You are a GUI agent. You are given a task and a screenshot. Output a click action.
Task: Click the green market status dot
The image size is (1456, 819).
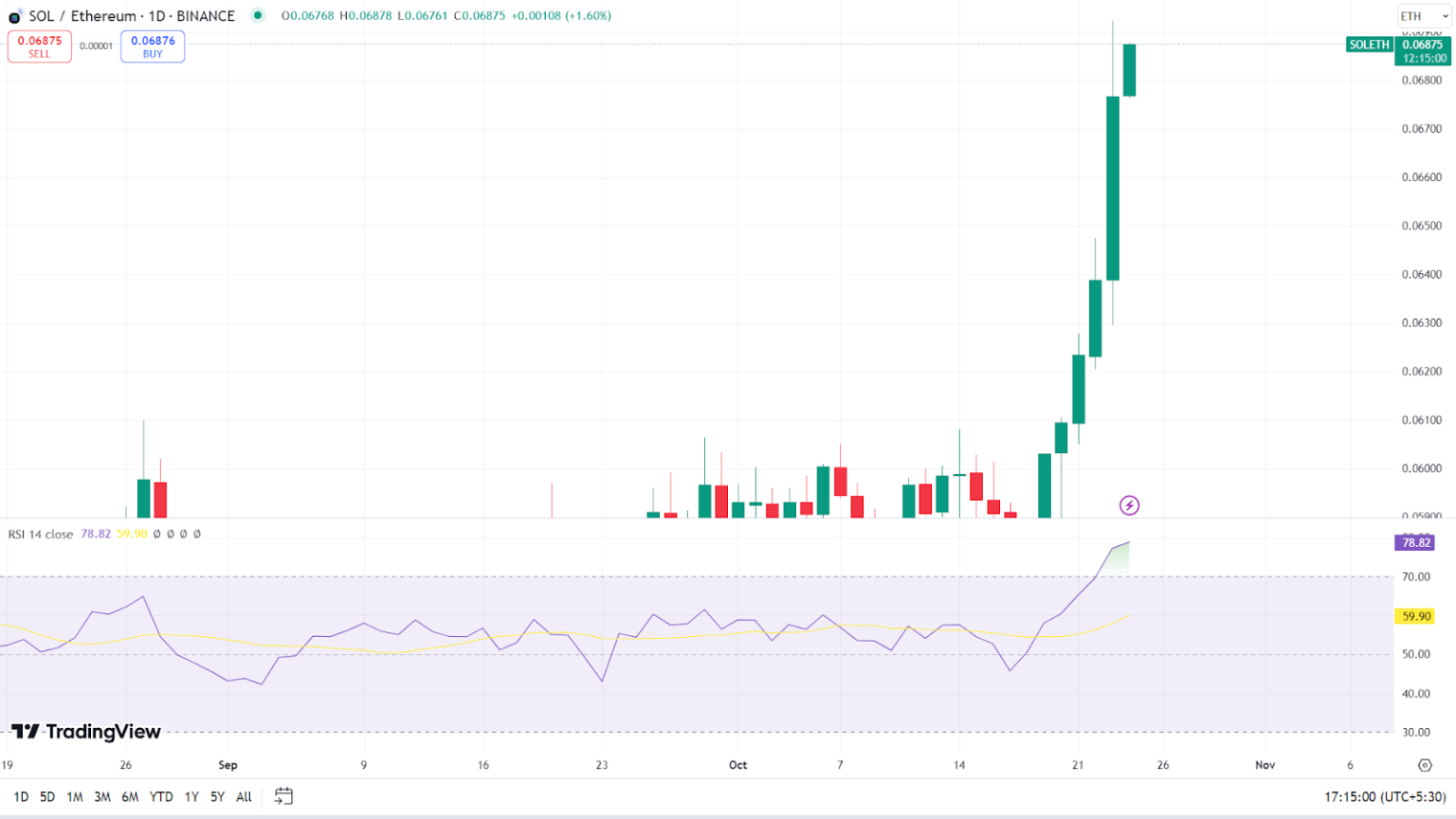(257, 15)
